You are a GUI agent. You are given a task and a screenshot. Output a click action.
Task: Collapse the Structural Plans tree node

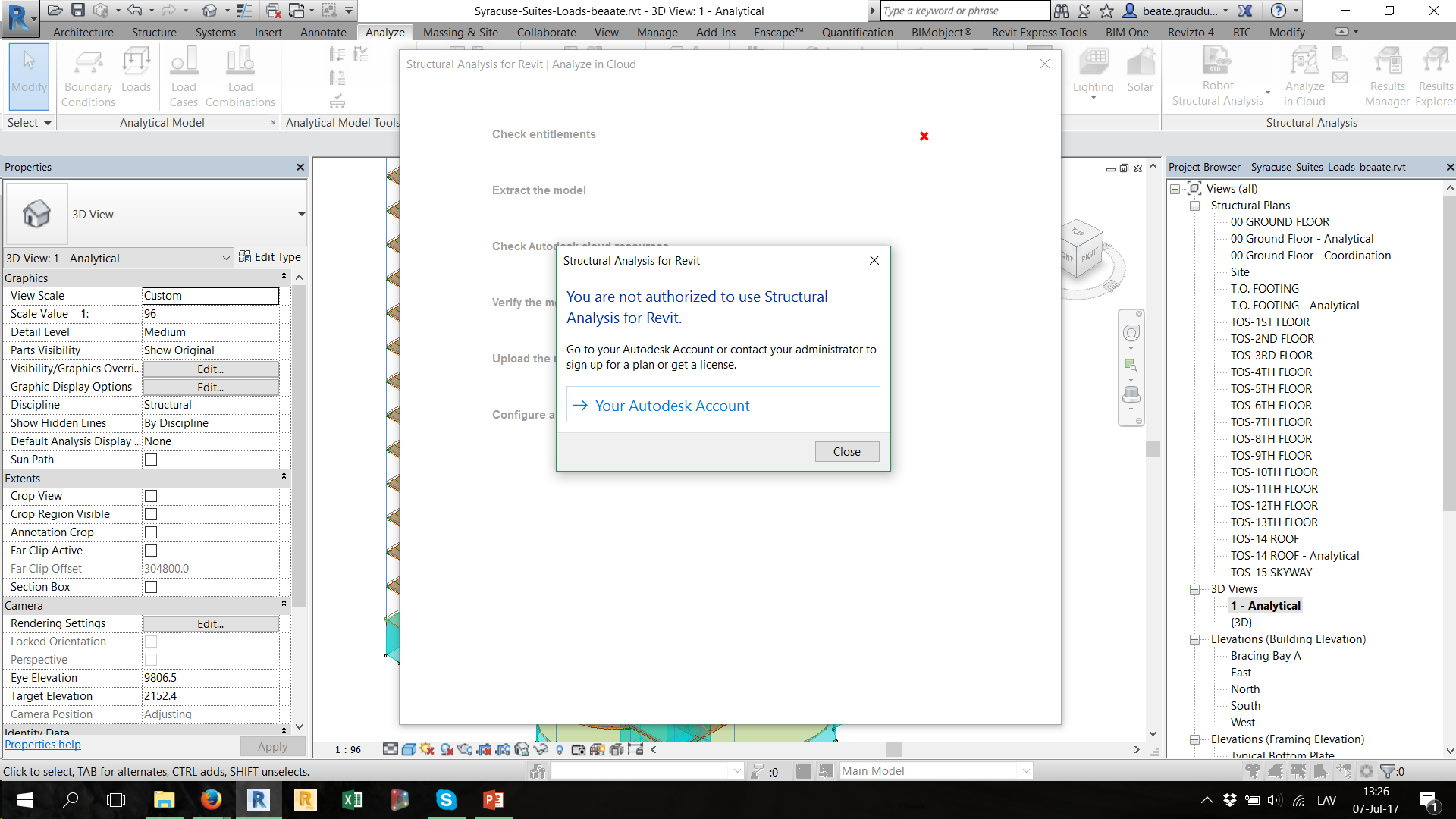[1194, 205]
